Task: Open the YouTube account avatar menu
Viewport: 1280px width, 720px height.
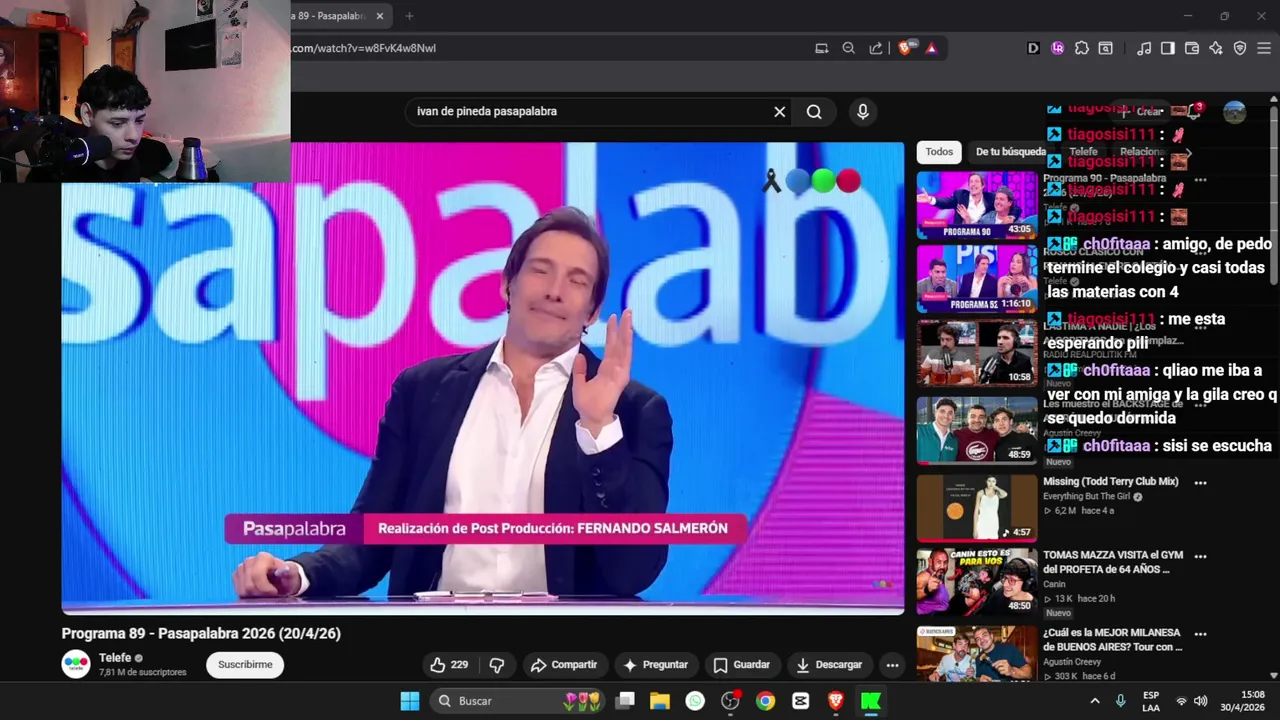Action: click(1235, 112)
